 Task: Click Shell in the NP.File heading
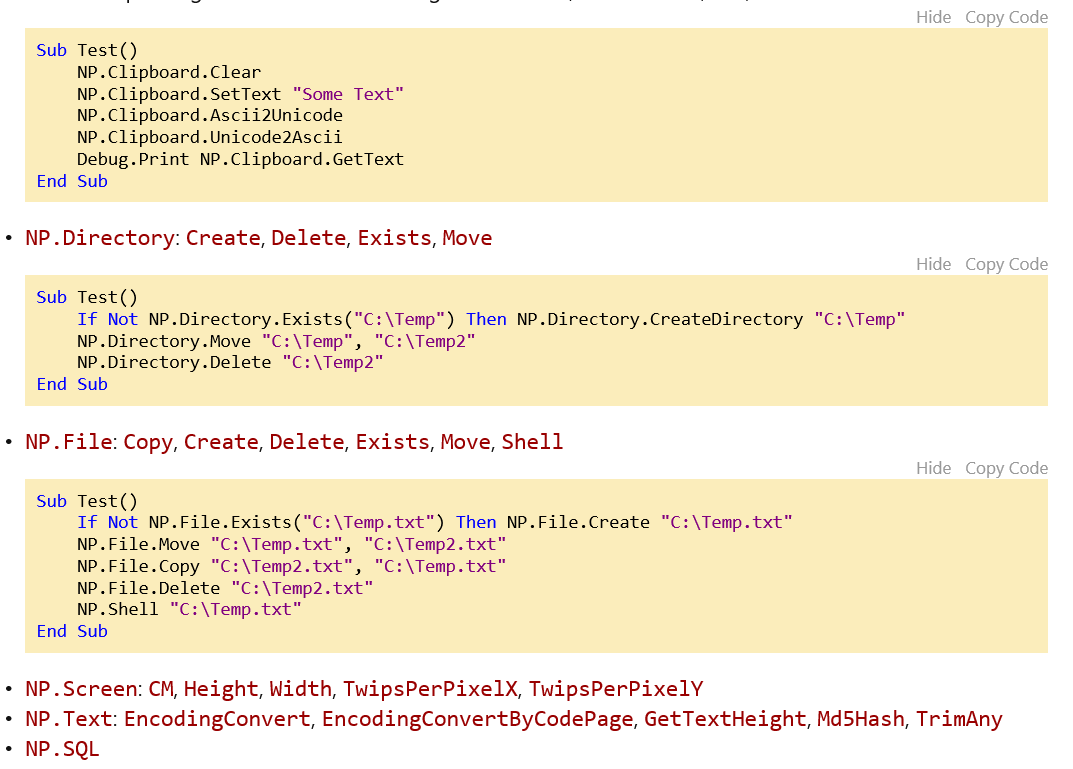coord(532,441)
